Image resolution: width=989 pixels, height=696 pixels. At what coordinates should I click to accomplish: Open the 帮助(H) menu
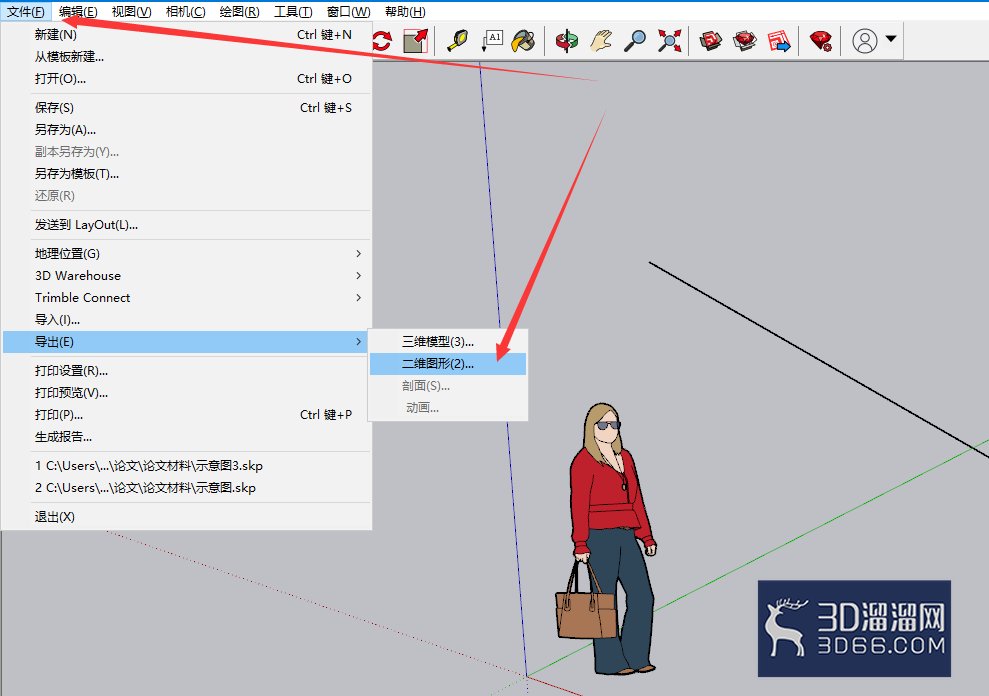[405, 12]
